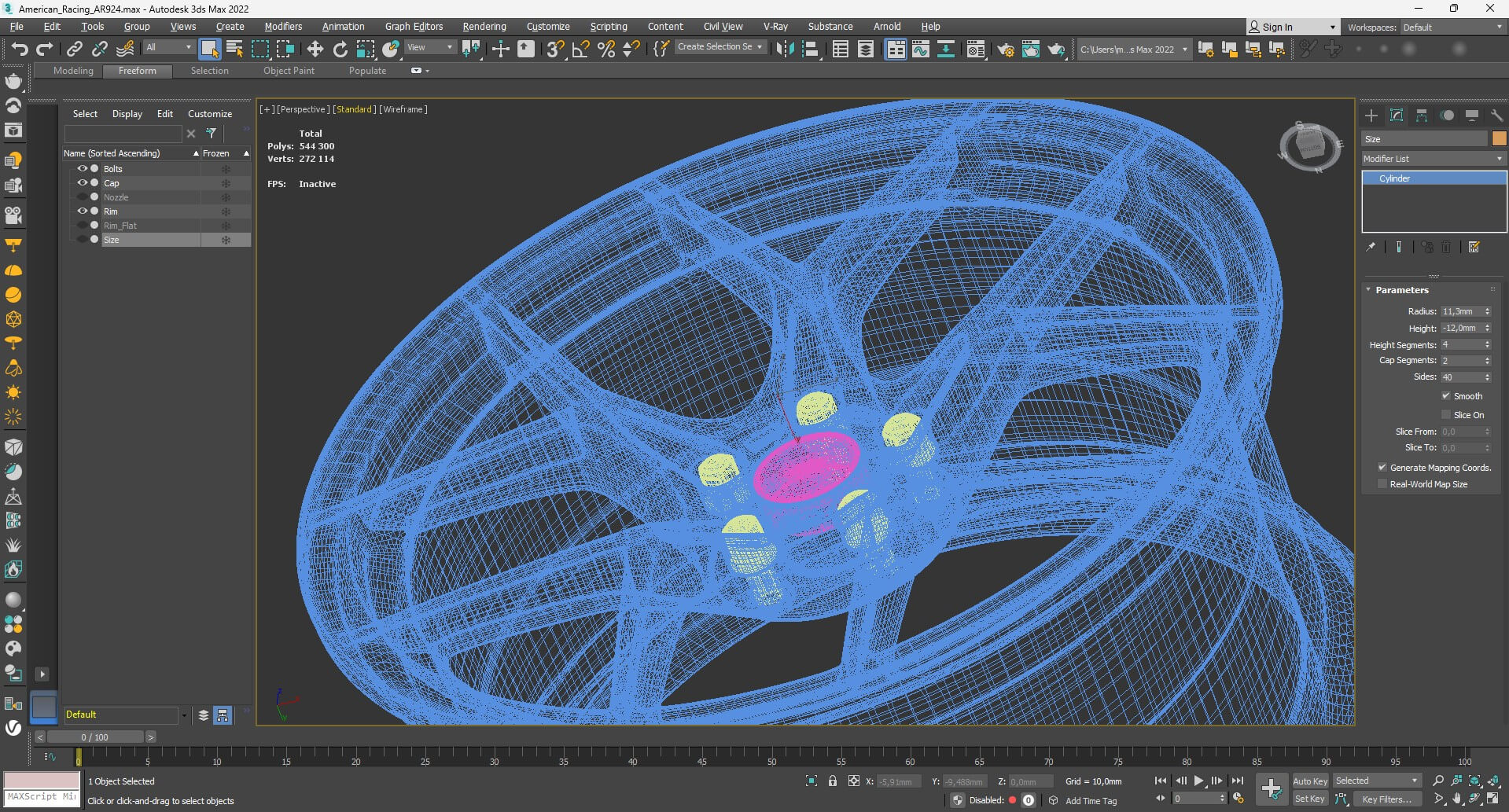
Task: Toggle Angle Snap in main toolbar
Action: [x=580, y=50]
